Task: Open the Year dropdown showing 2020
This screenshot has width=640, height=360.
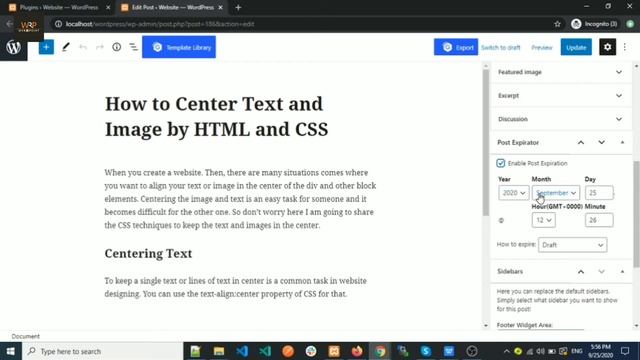Action: [x=513, y=193]
